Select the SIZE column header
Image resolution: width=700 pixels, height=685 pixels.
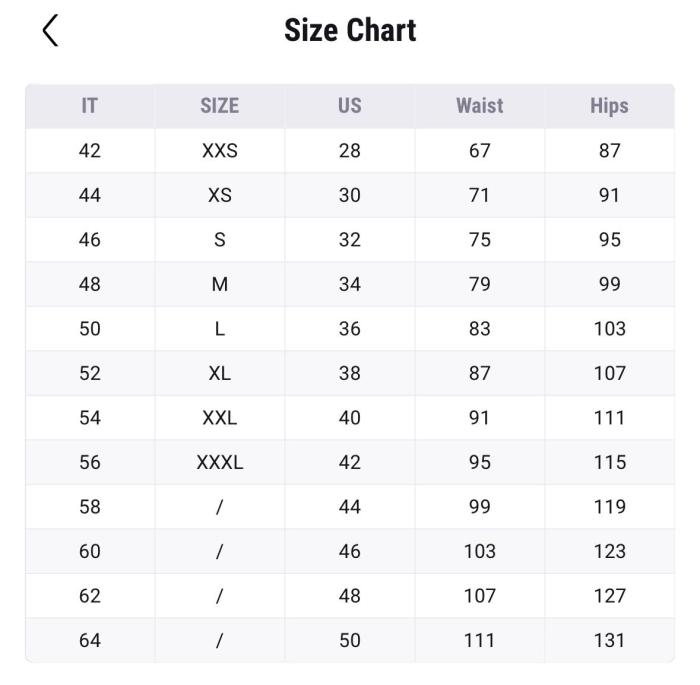point(220,106)
